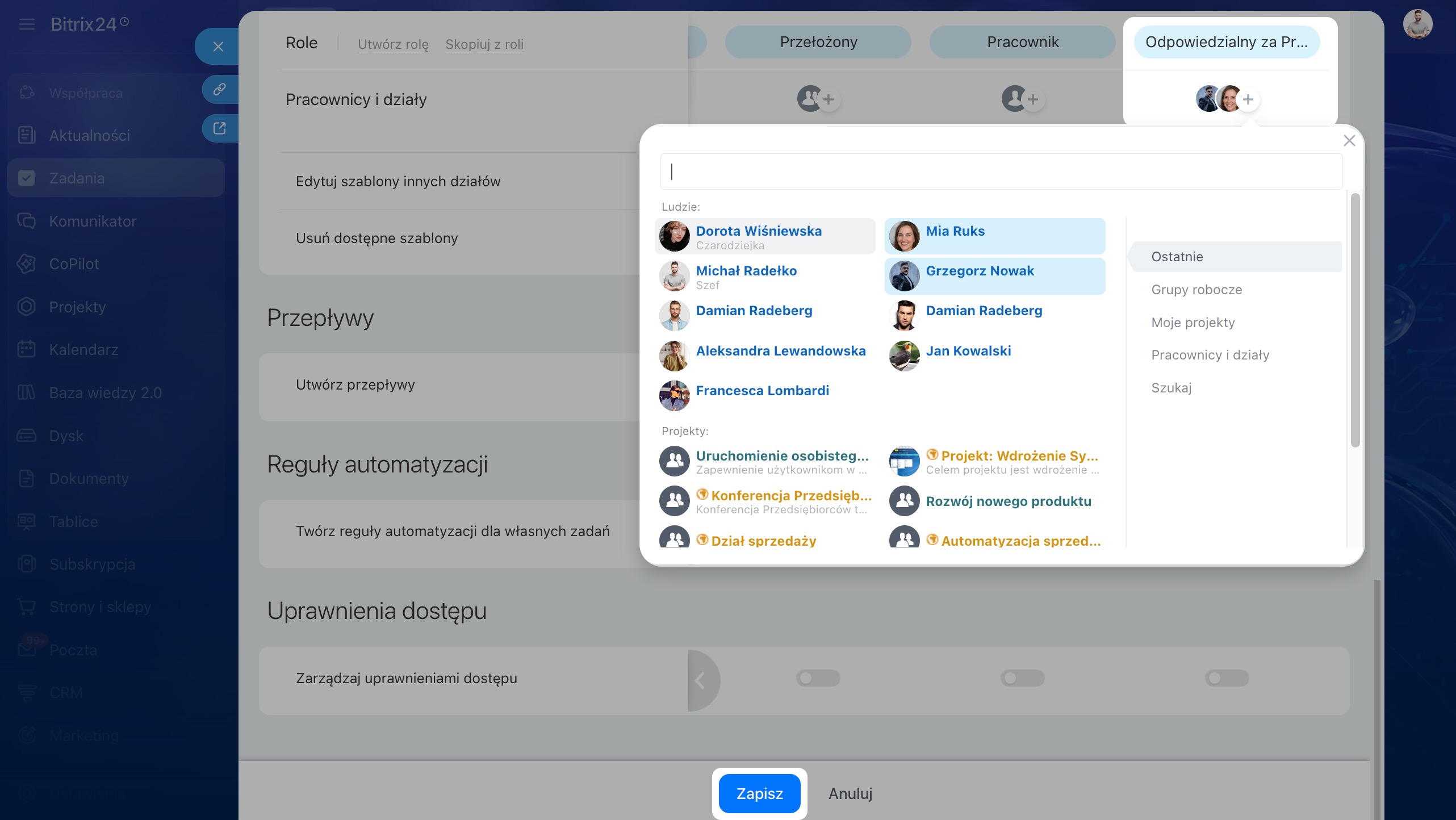This screenshot has height=820, width=1456.
Task: Select project Konferencja Przedsięb...
Action: pos(765,501)
